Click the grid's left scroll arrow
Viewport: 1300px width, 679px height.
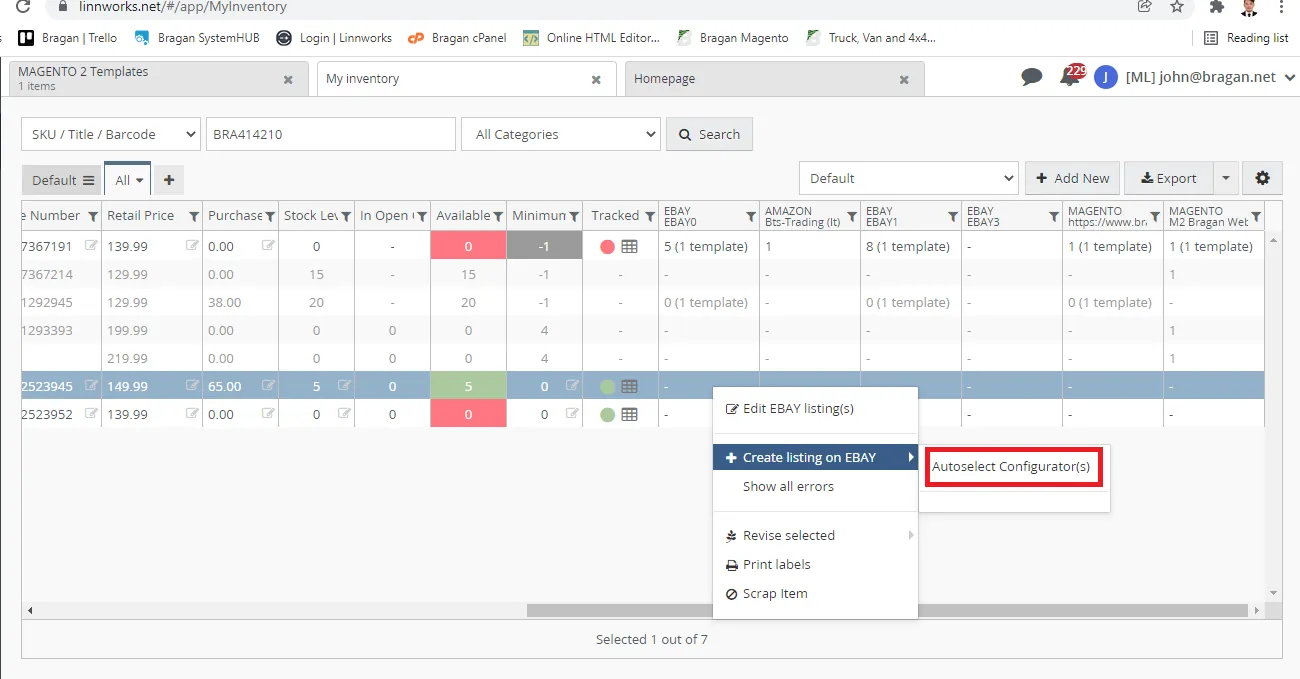30,610
